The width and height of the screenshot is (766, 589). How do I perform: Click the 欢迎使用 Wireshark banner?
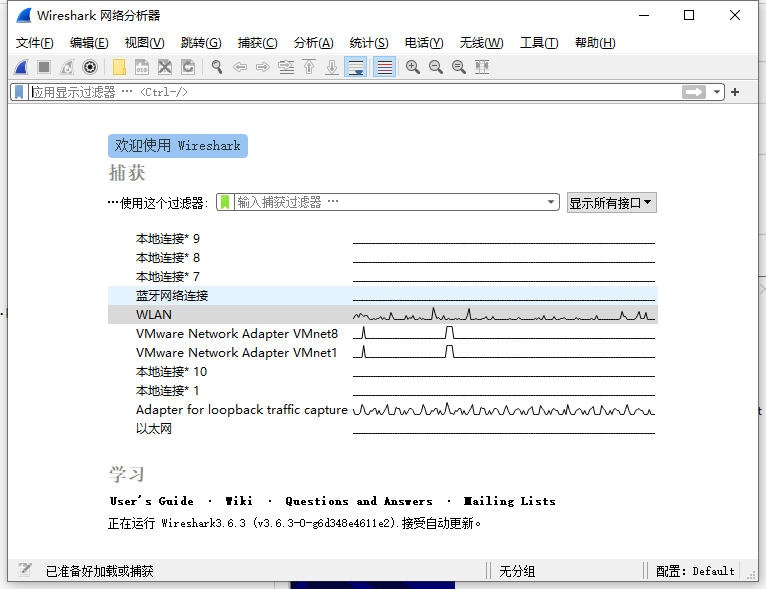coord(178,146)
